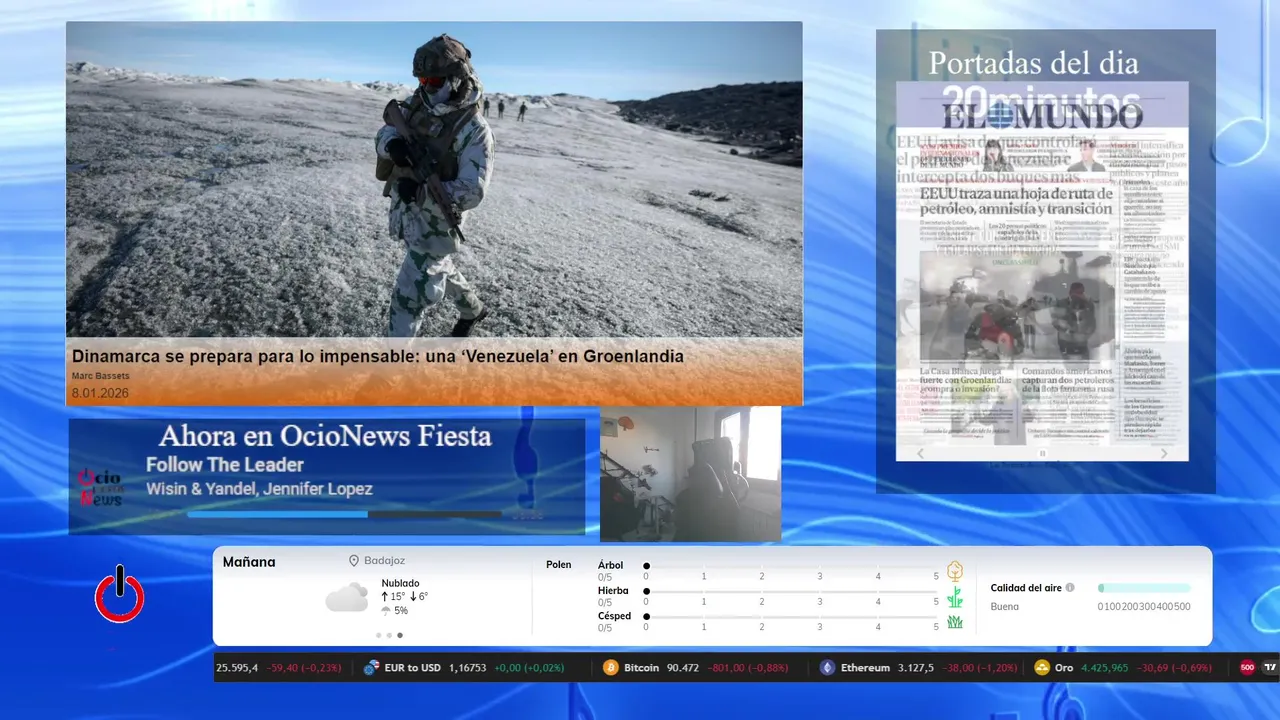The width and height of the screenshot is (1280, 720).
Task: Click the tree pollen icon beside Árbol
Action: pos(955,571)
